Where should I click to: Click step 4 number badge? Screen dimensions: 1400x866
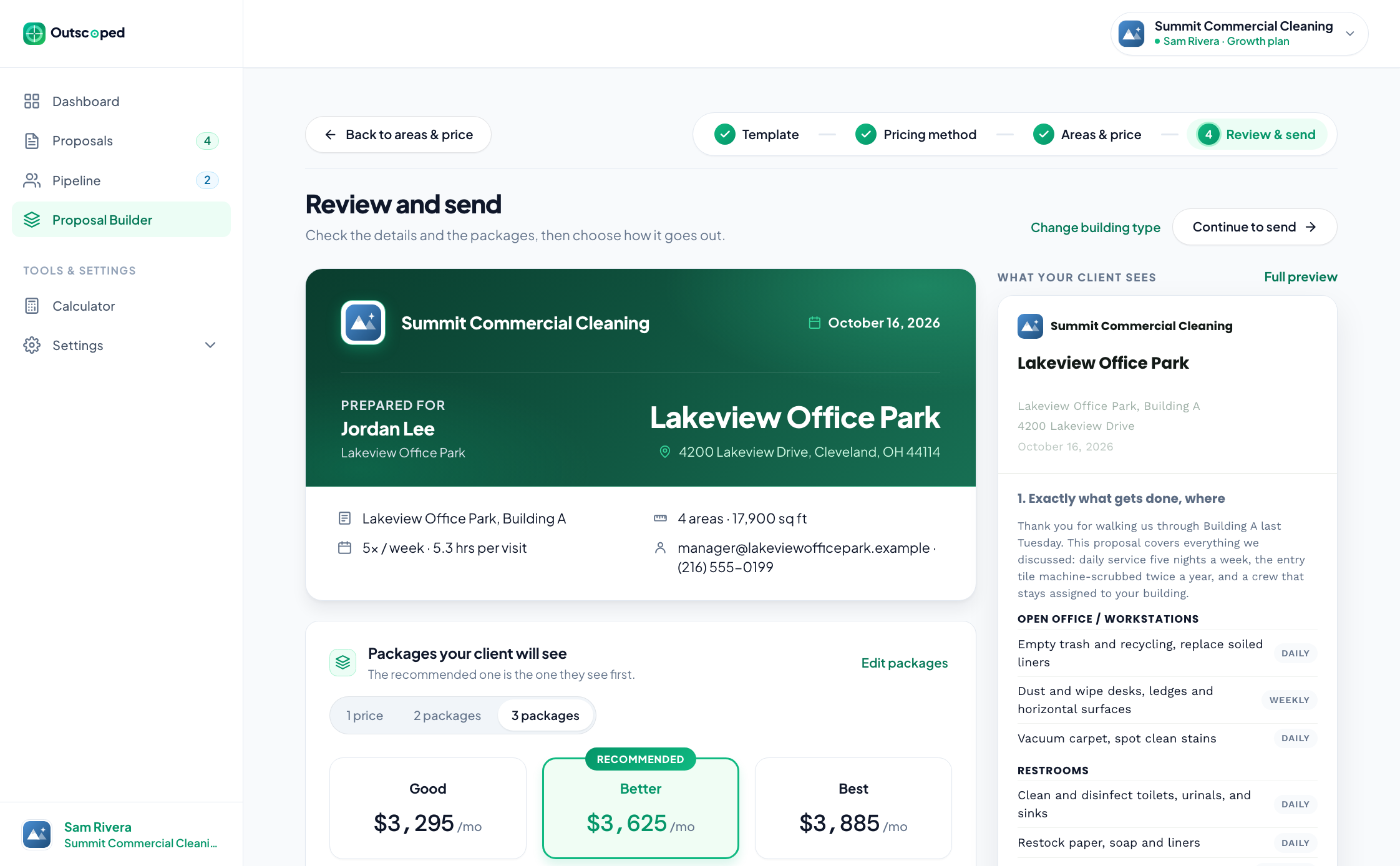pyautogui.click(x=1208, y=134)
